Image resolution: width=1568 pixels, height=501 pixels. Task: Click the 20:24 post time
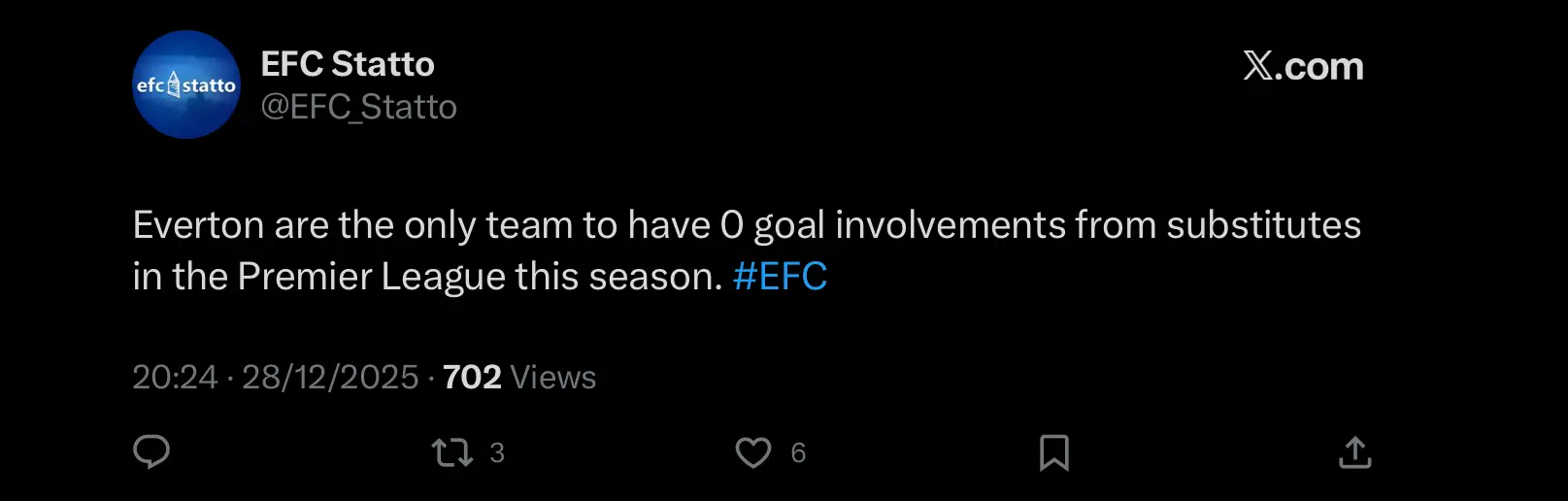click(175, 377)
